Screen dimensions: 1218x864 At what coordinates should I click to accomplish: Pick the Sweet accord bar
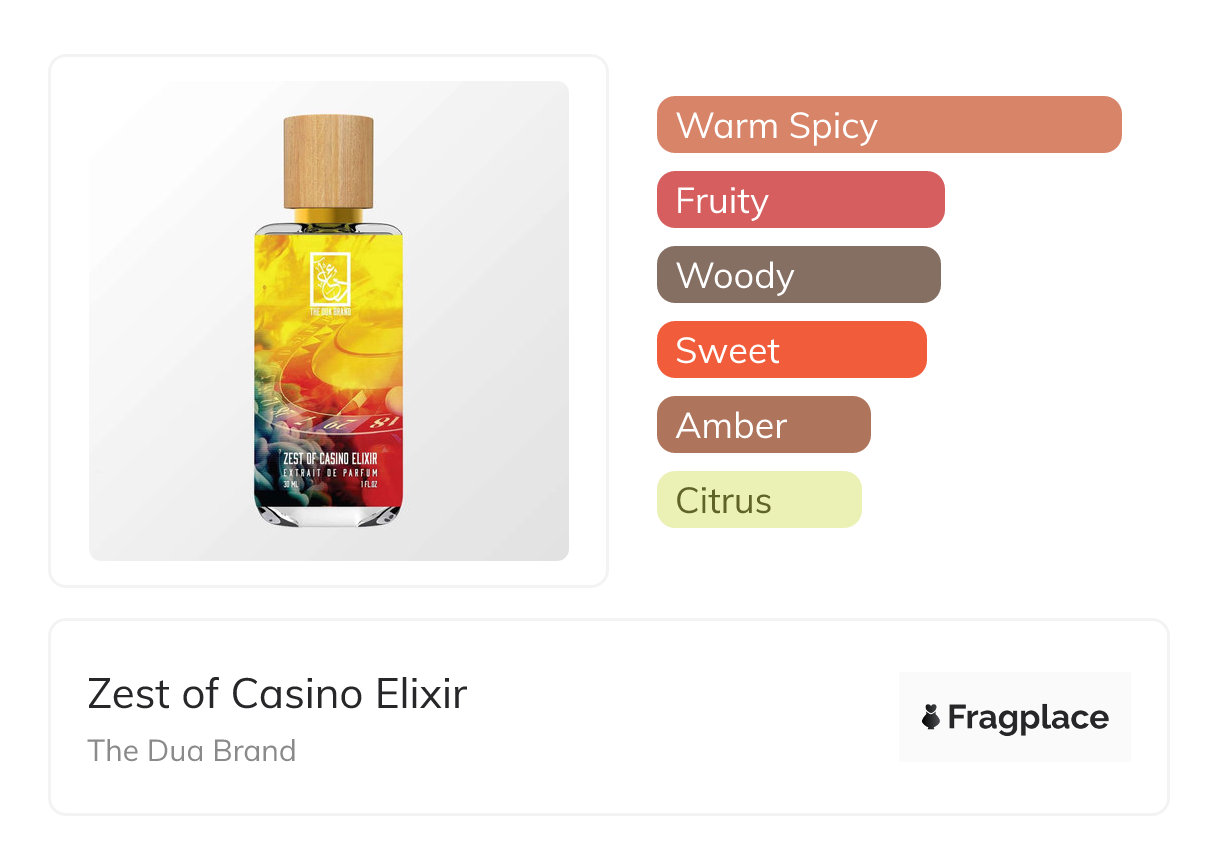(791, 350)
